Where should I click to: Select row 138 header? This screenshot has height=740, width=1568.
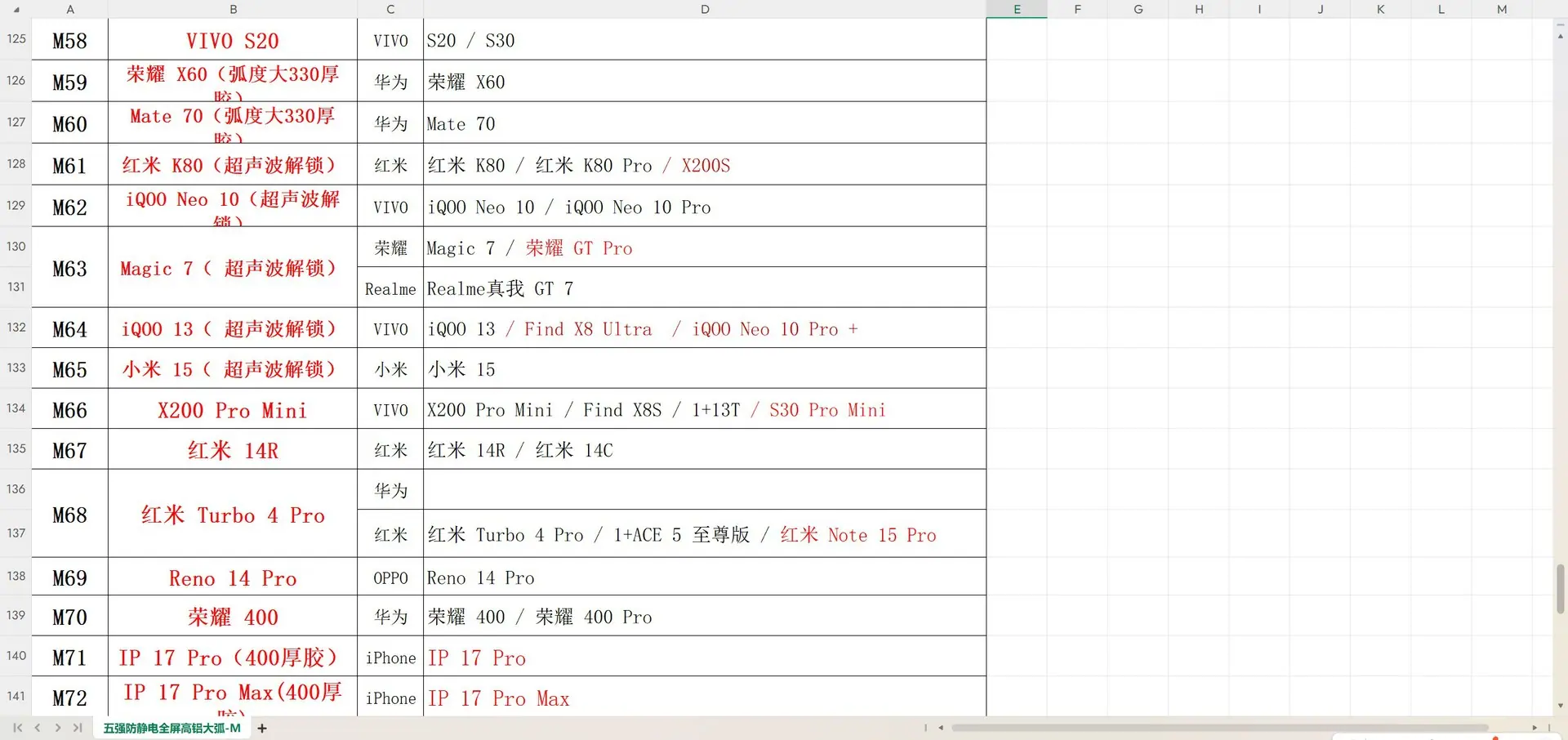tap(16, 576)
